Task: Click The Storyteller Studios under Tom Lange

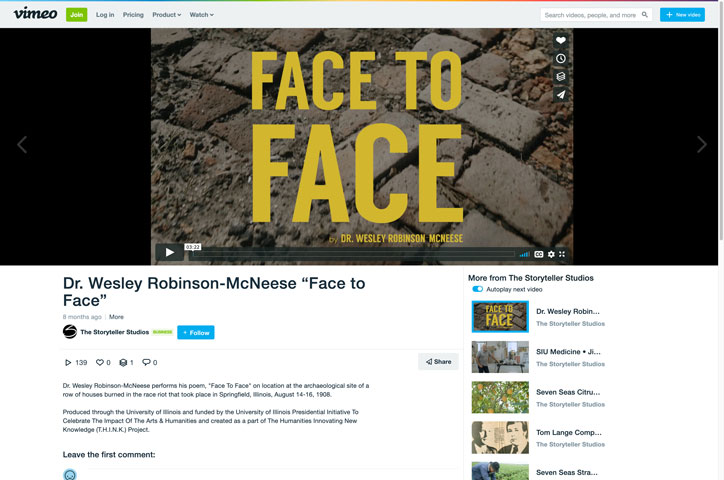Action: (570, 444)
